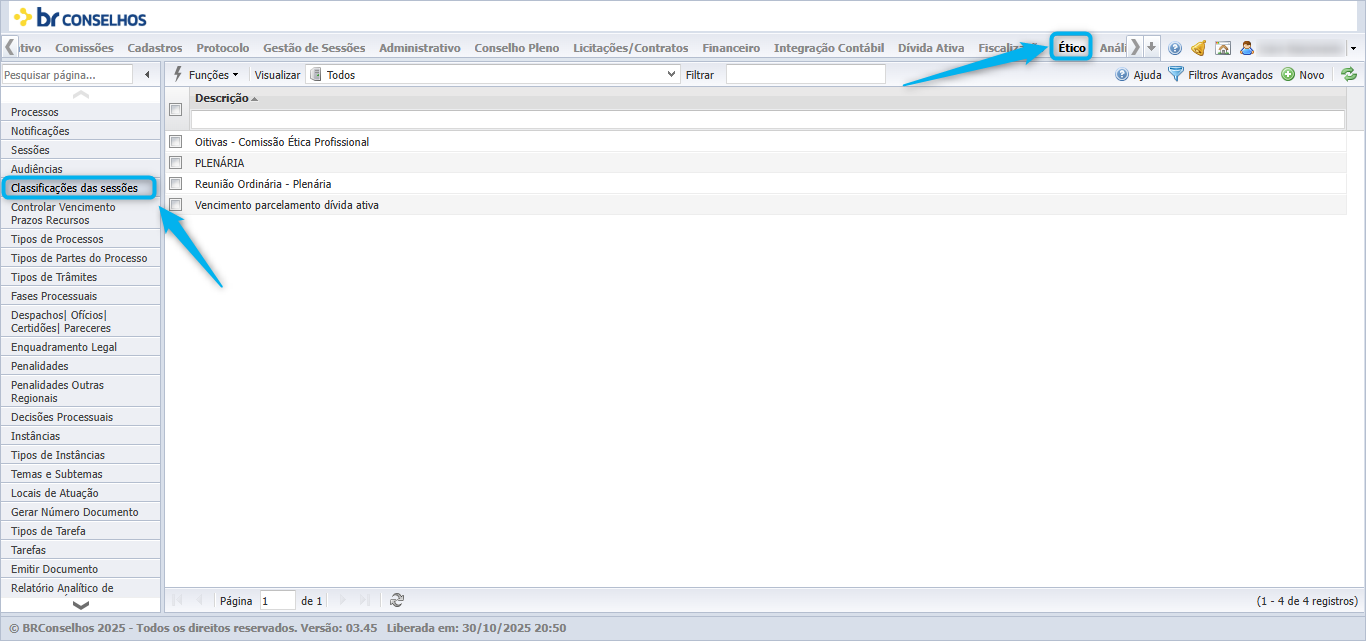Focus the Descrição column filter box
The image size is (1366, 641).
click(x=768, y=119)
